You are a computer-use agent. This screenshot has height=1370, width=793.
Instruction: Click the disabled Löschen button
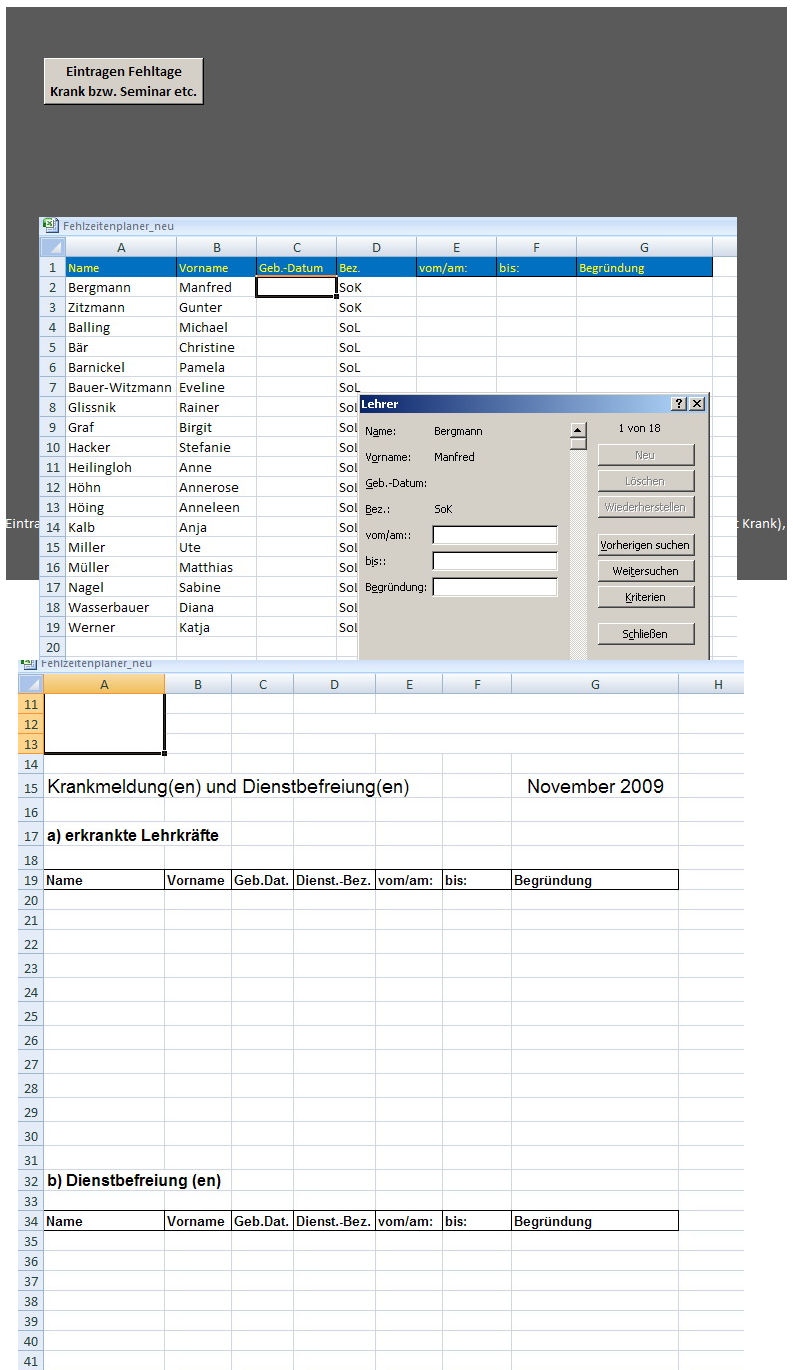(646, 481)
